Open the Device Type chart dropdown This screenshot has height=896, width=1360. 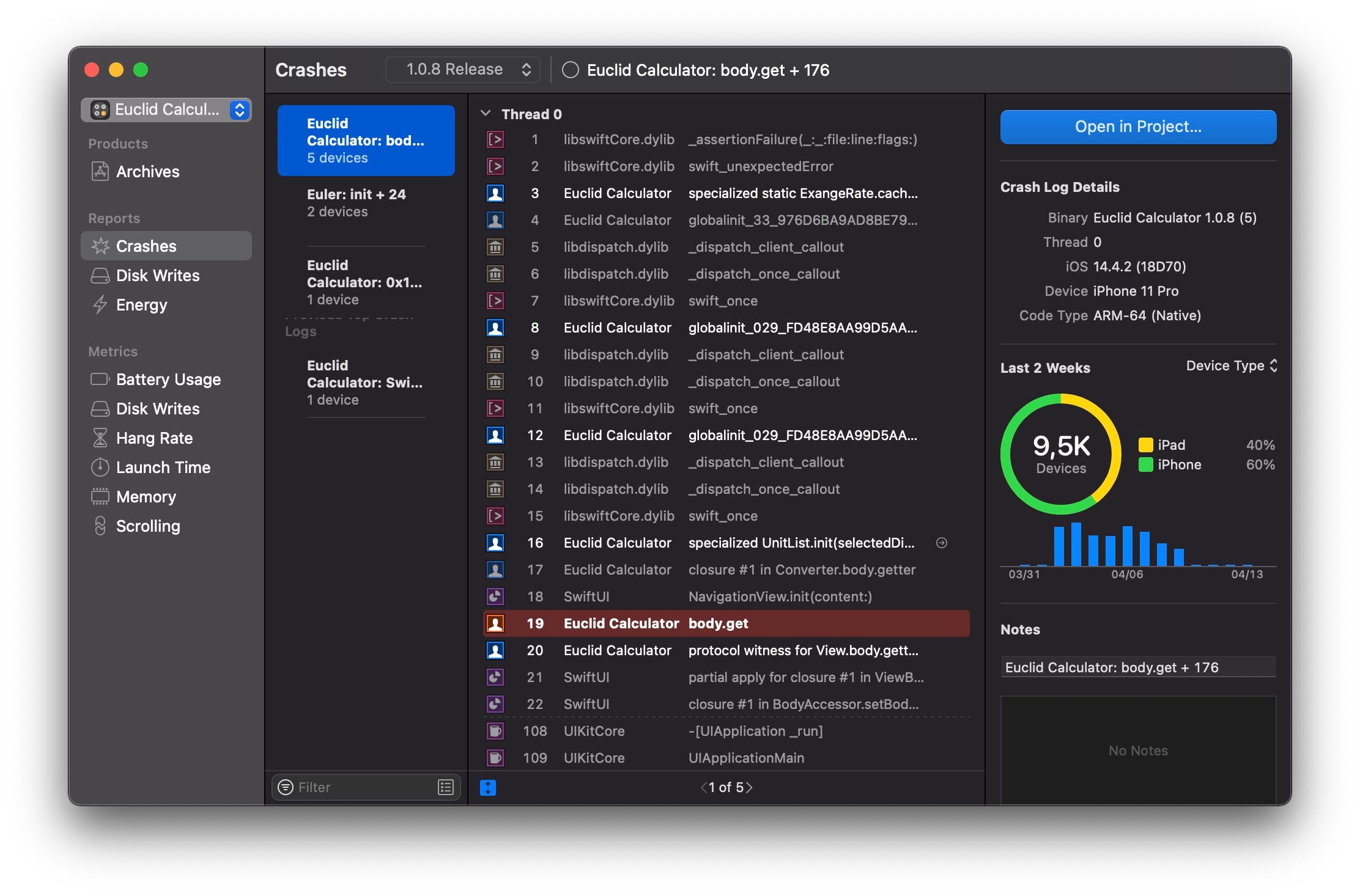(1232, 365)
